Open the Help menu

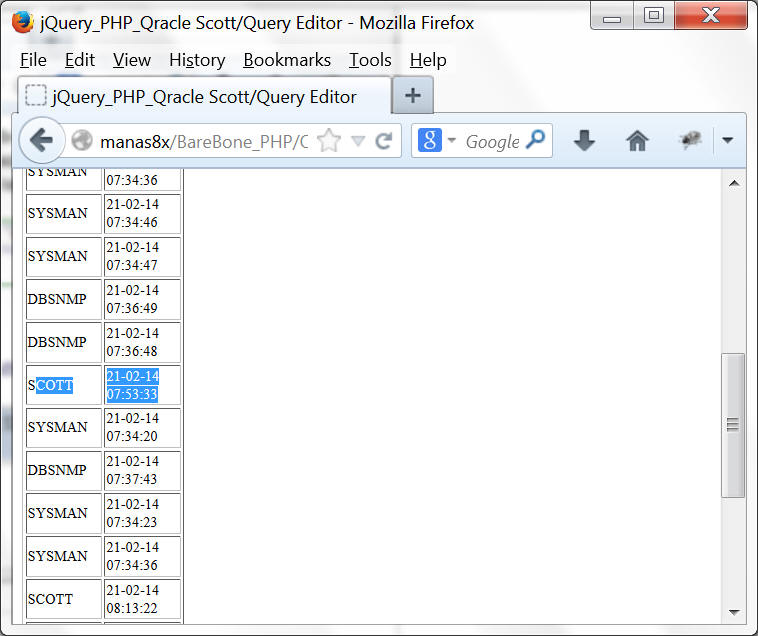pos(428,60)
